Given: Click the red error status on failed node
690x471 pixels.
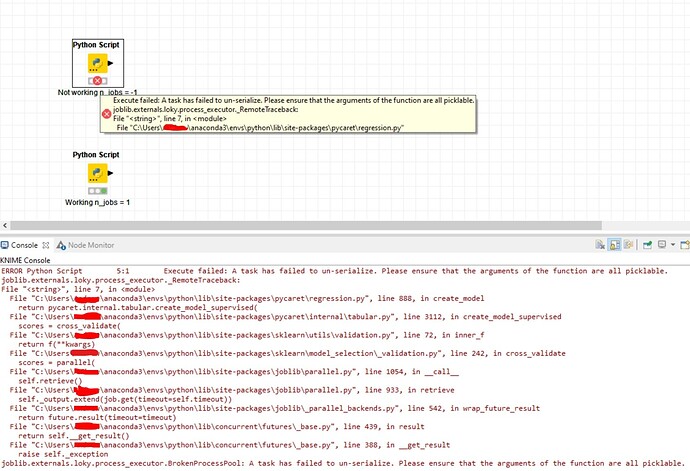Looking at the screenshot, I should point(98,81).
